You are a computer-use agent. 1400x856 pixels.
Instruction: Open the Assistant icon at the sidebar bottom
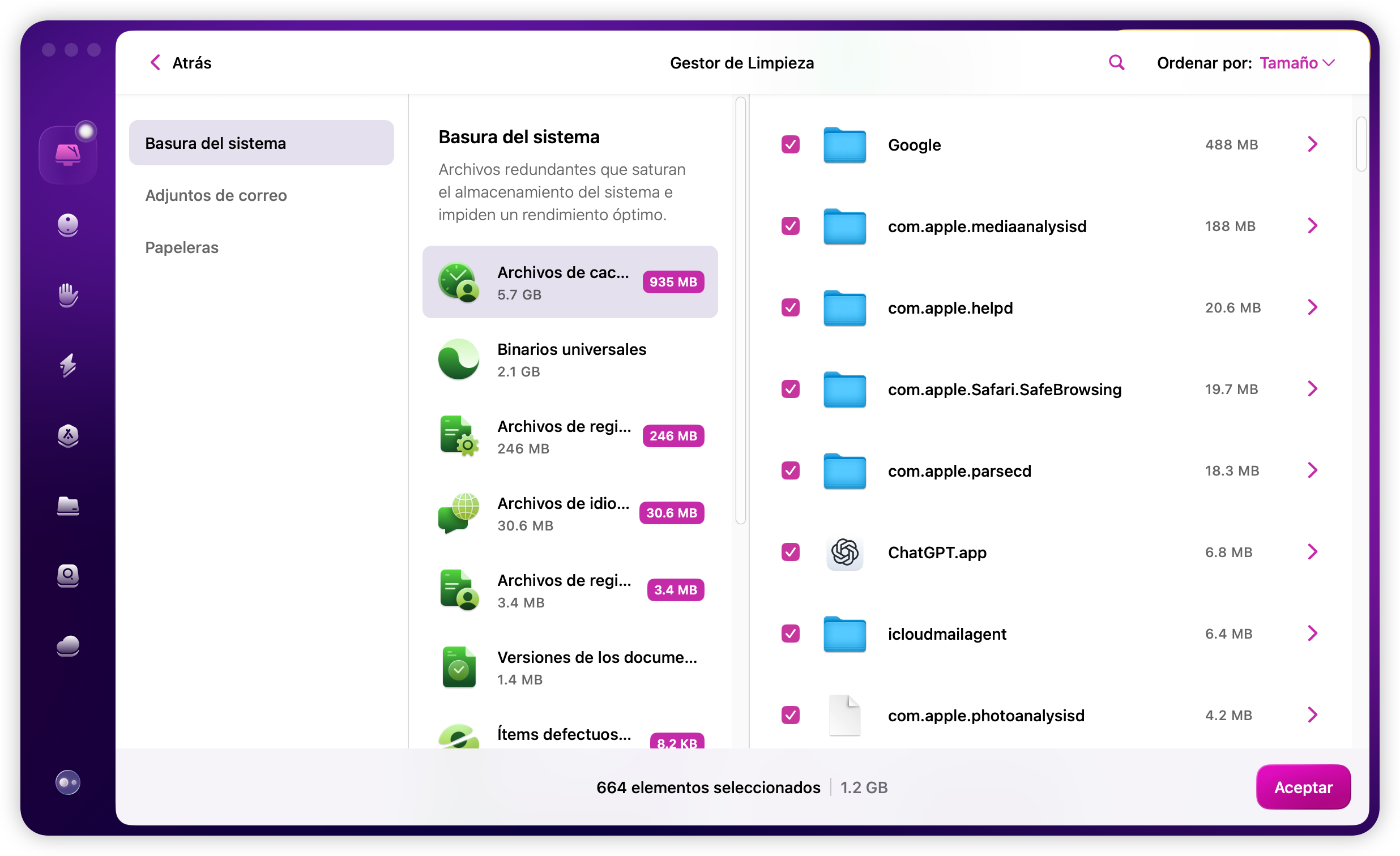67,782
